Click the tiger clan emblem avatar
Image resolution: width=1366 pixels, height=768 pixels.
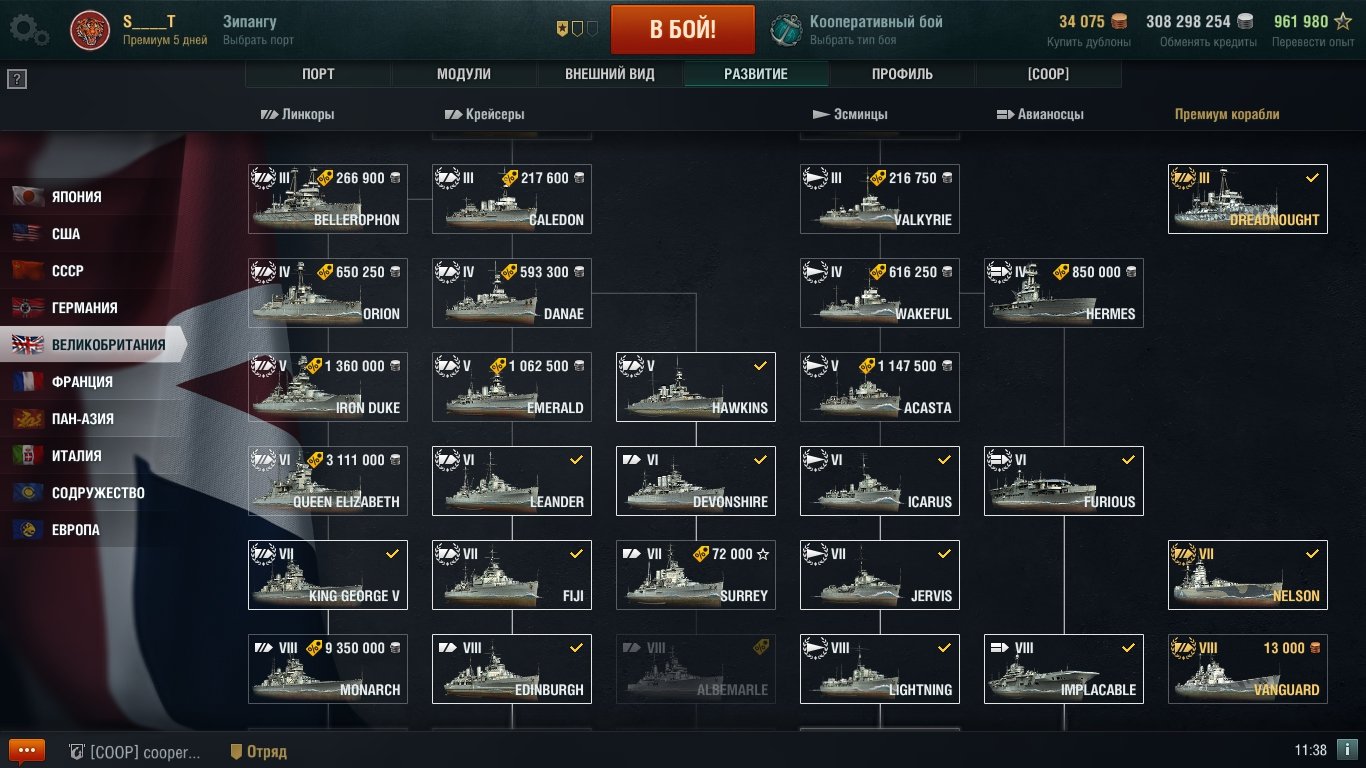(90, 30)
